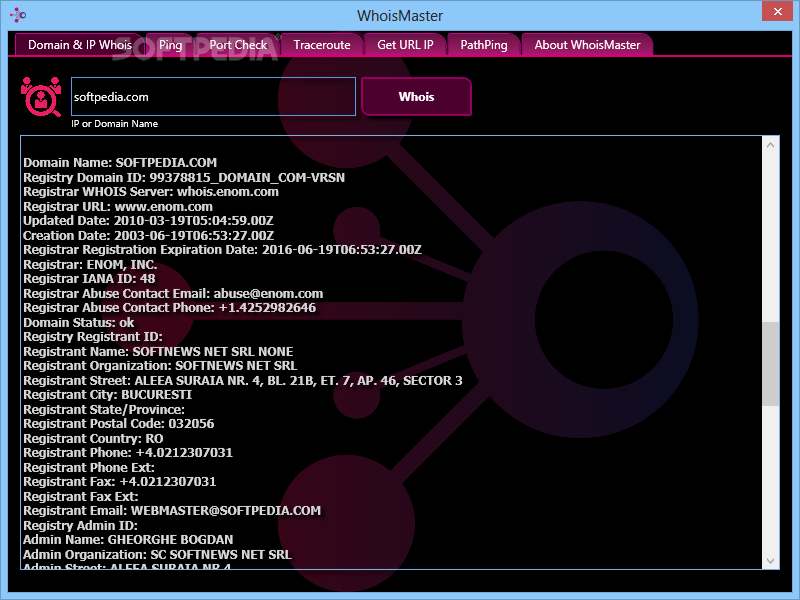Click the scroll down arrow of results
This screenshot has width=800, height=600.
770,561
